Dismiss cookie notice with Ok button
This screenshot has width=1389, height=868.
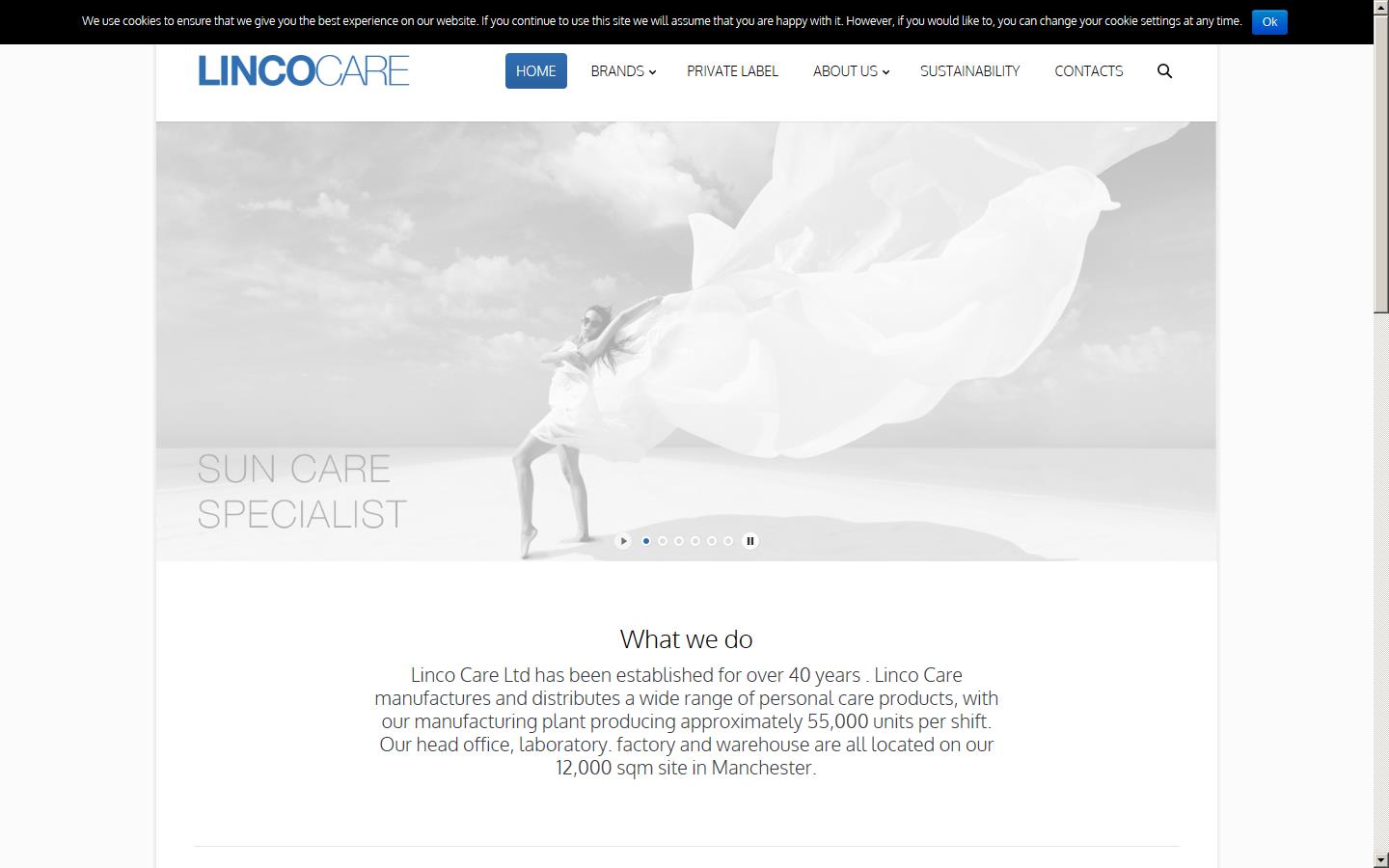(1269, 21)
